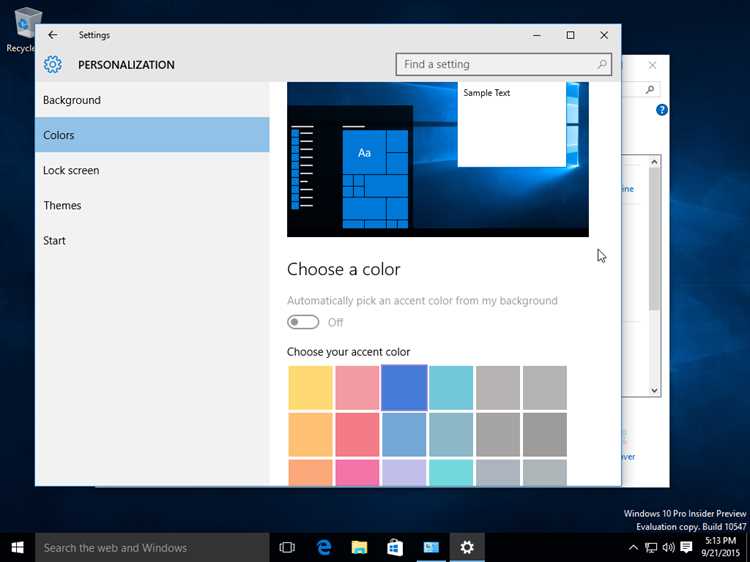This screenshot has height=562, width=750.
Task: Open Task View from the taskbar
Action: click(287, 547)
